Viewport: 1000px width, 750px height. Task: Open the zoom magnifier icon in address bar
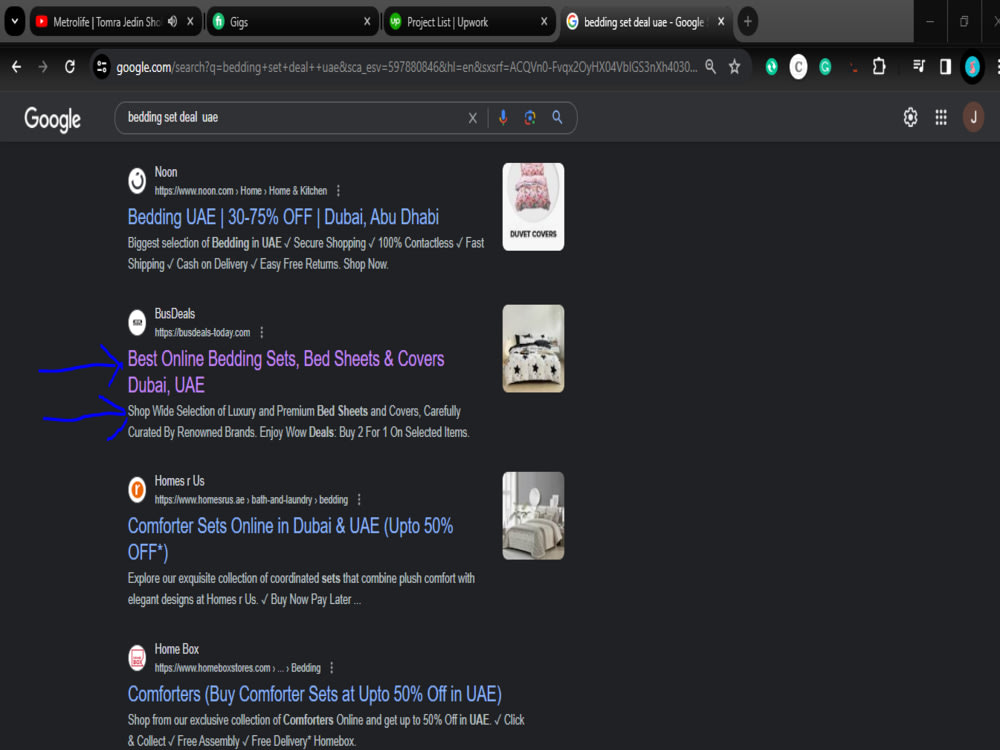click(710, 66)
